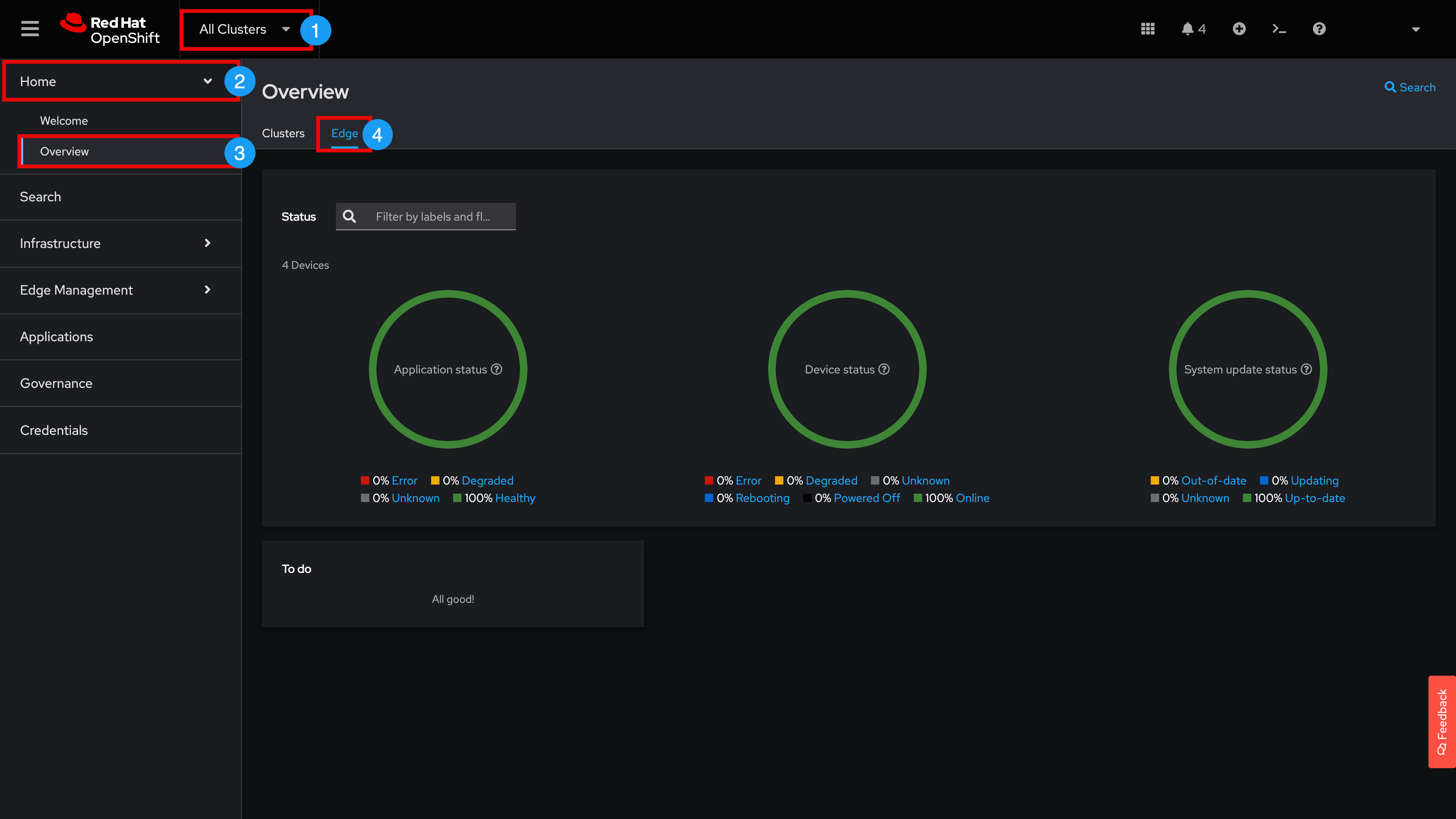This screenshot has width=1456, height=819.
Task: Open the user account dropdown caret
Action: (1416, 30)
